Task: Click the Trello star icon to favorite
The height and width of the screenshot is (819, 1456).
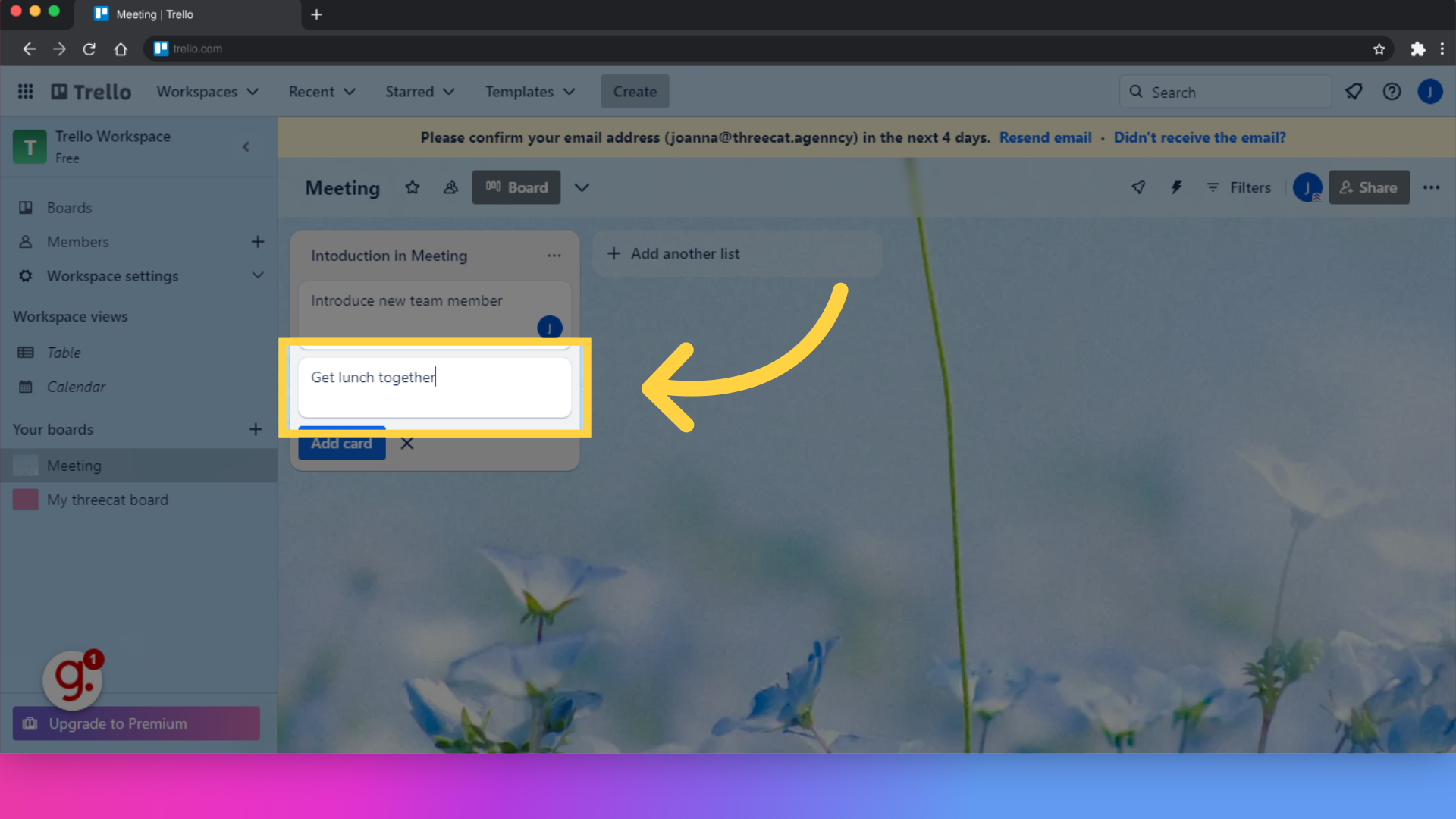Action: tap(412, 187)
